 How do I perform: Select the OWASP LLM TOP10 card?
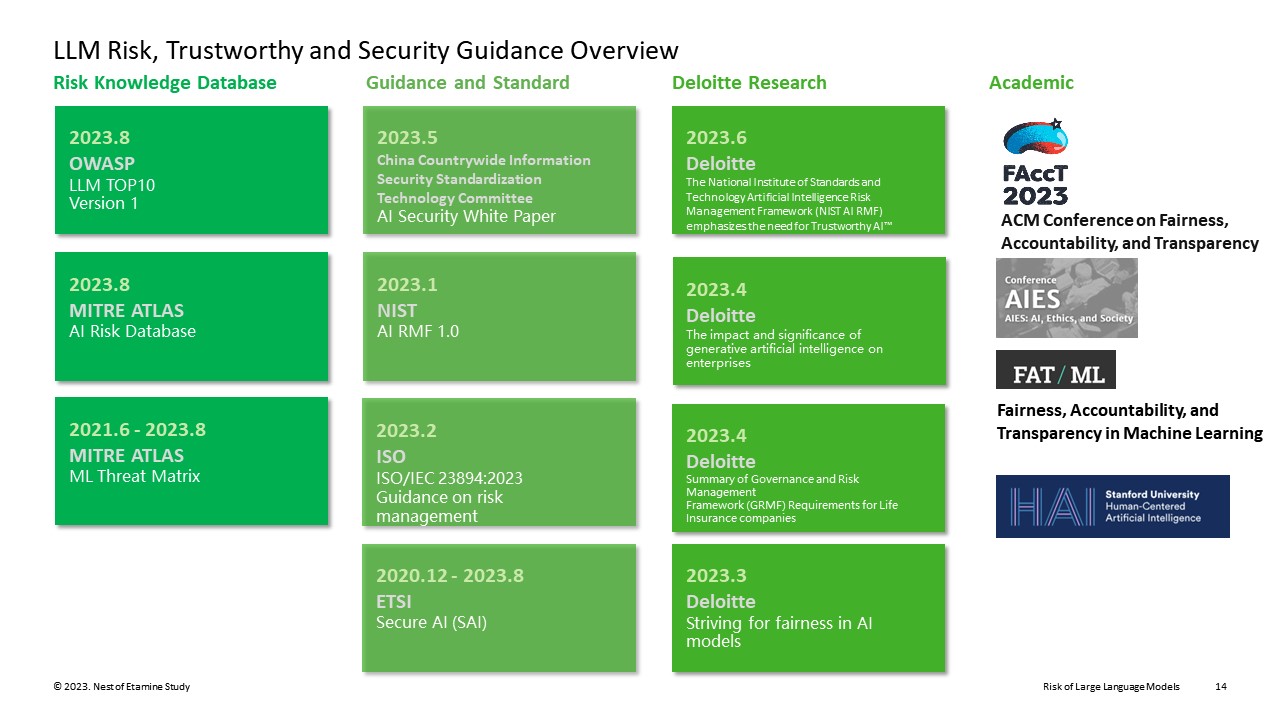(x=191, y=170)
